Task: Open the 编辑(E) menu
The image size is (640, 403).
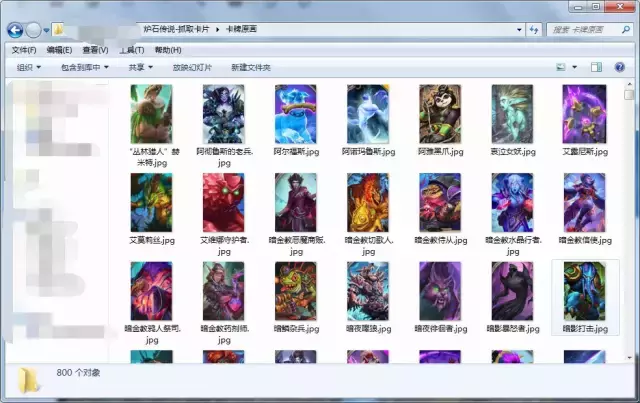Action: click(59, 50)
